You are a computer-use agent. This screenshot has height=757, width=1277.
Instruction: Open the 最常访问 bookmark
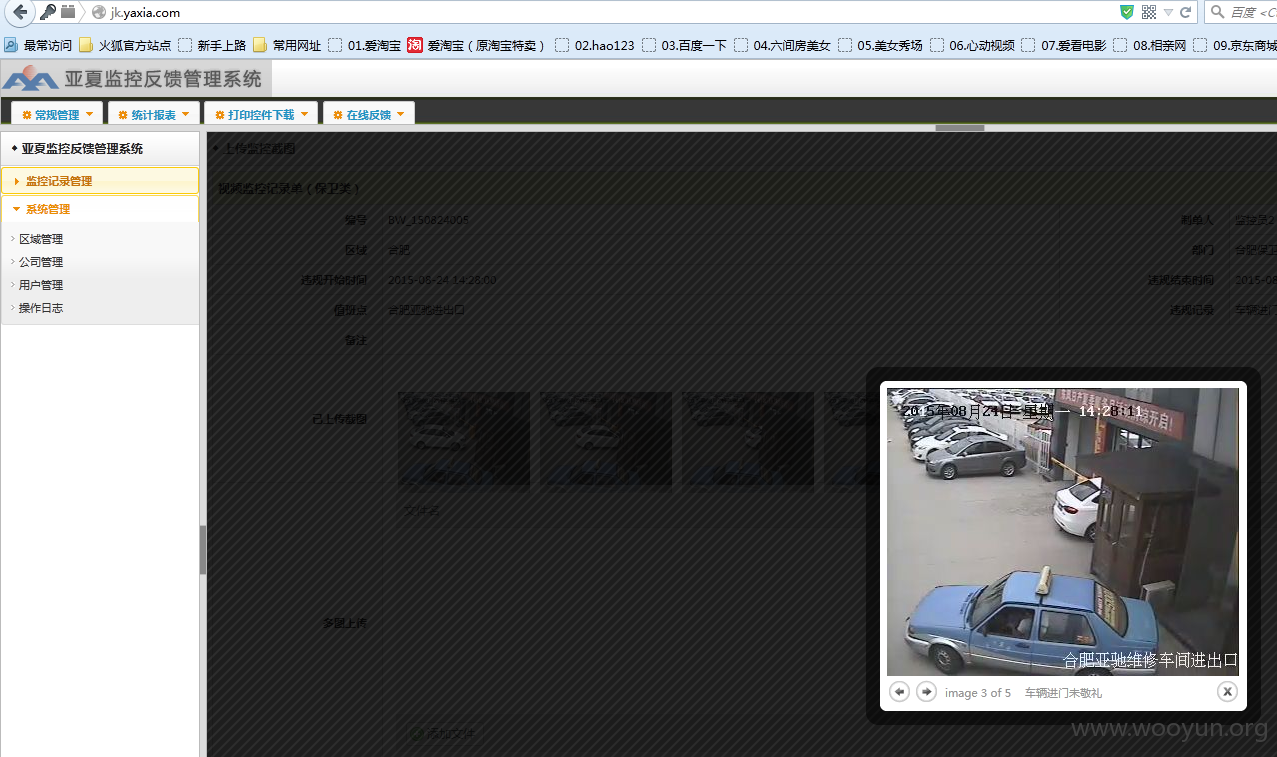[x=38, y=45]
